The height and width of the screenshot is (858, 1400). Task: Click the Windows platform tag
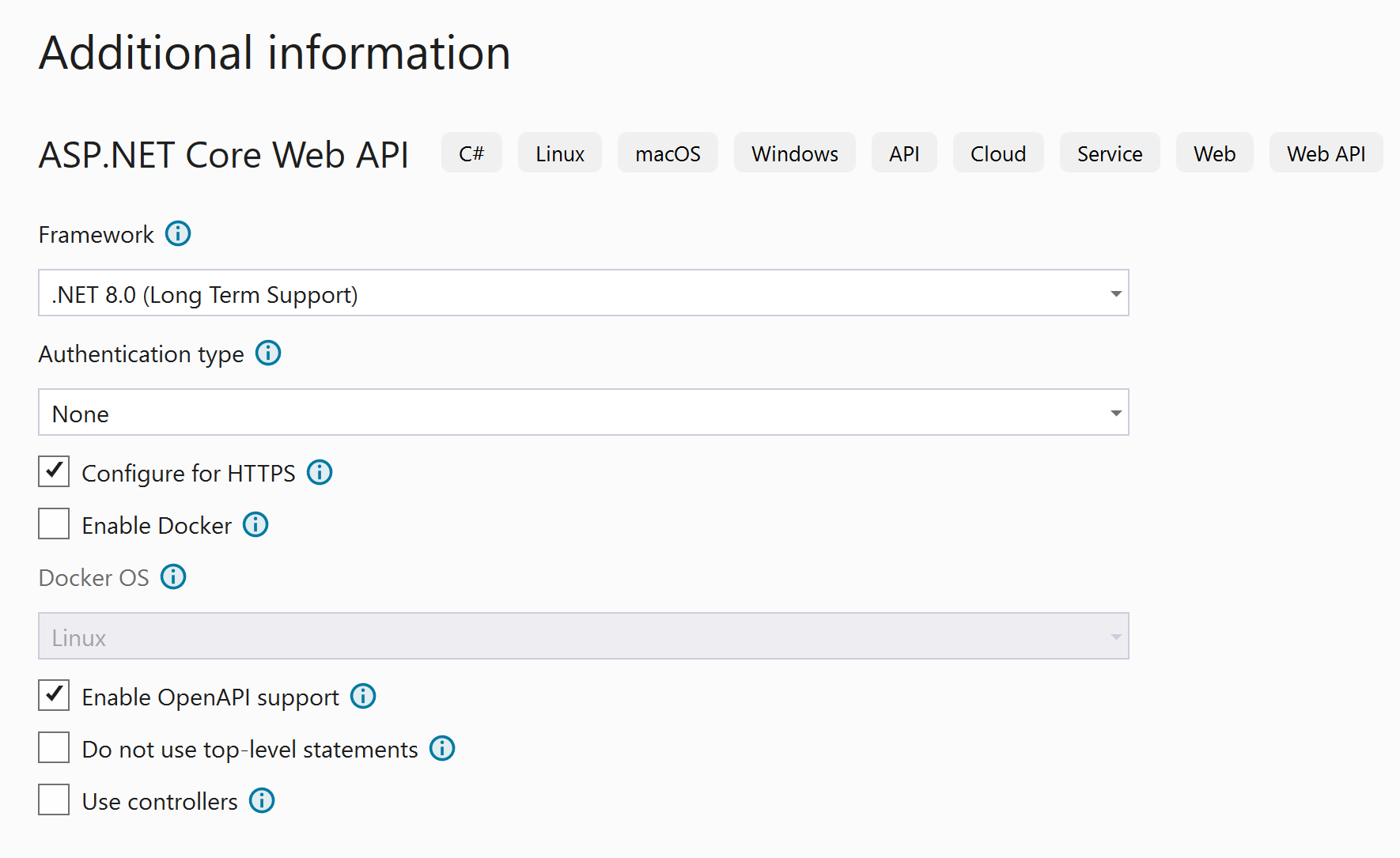pyautogui.click(x=794, y=153)
